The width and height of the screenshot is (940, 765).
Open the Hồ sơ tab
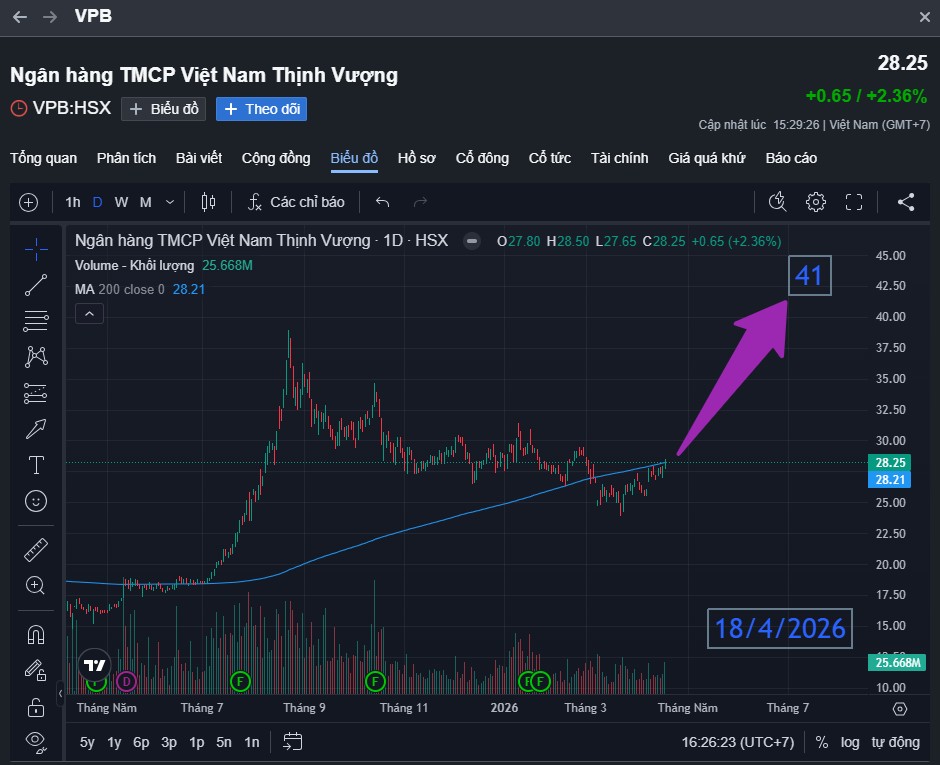[x=417, y=158]
